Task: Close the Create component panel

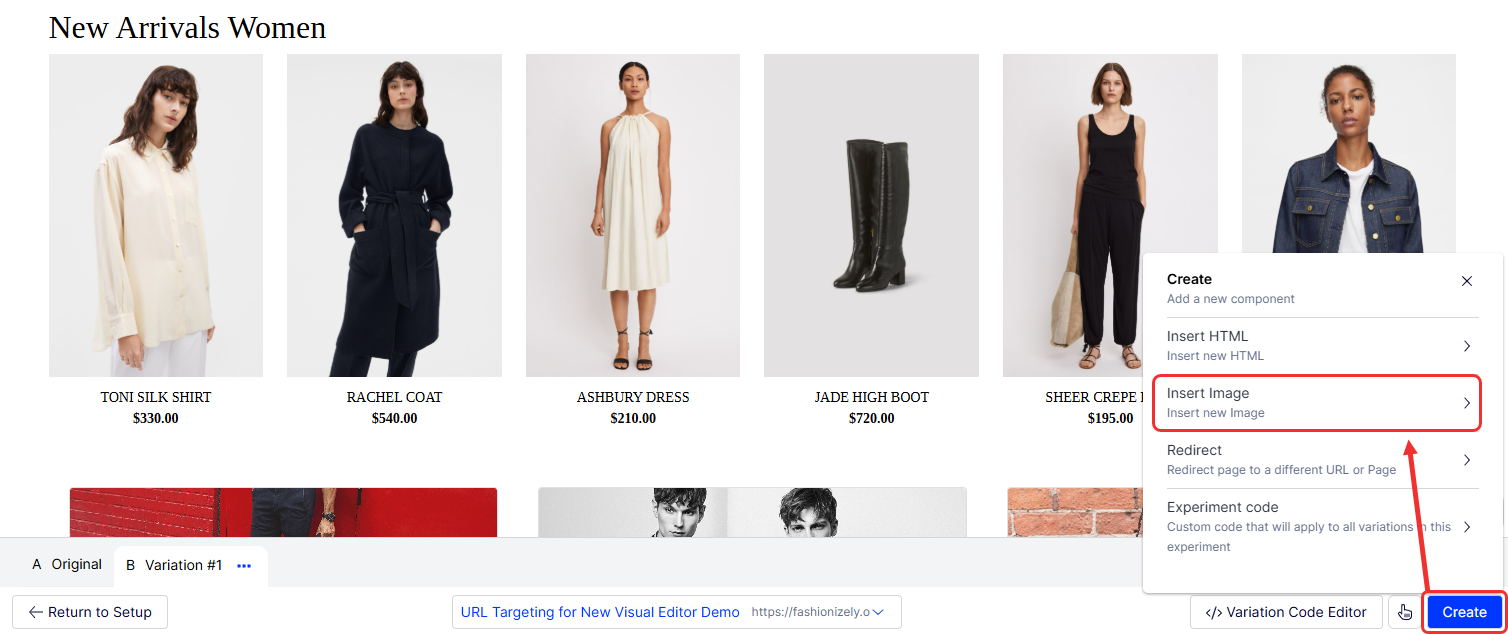Action: (x=1467, y=281)
